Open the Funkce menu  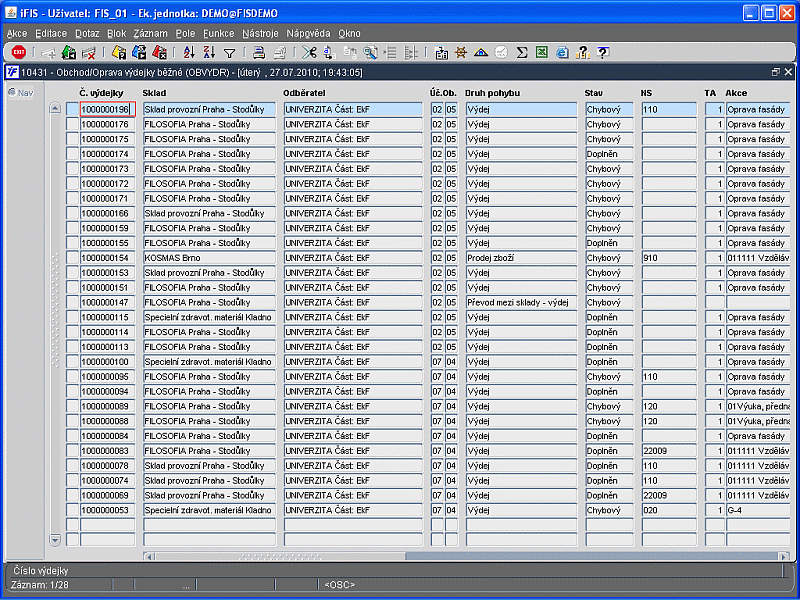(x=218, y=33)
